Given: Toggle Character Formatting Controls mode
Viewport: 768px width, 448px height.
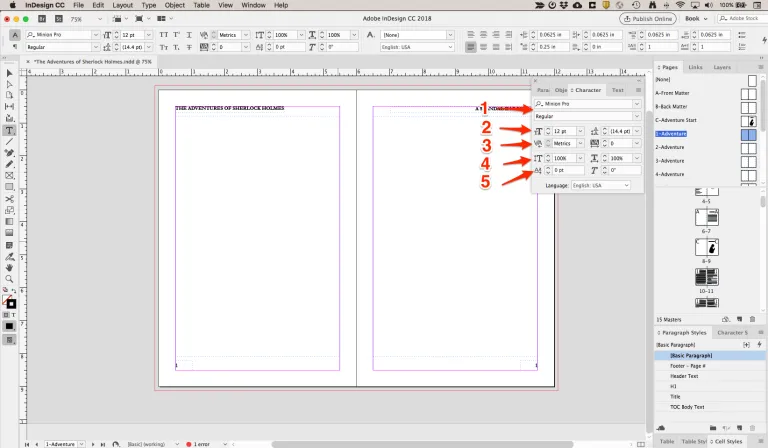Looking at the screenshot, I should [x=15, y=35].
